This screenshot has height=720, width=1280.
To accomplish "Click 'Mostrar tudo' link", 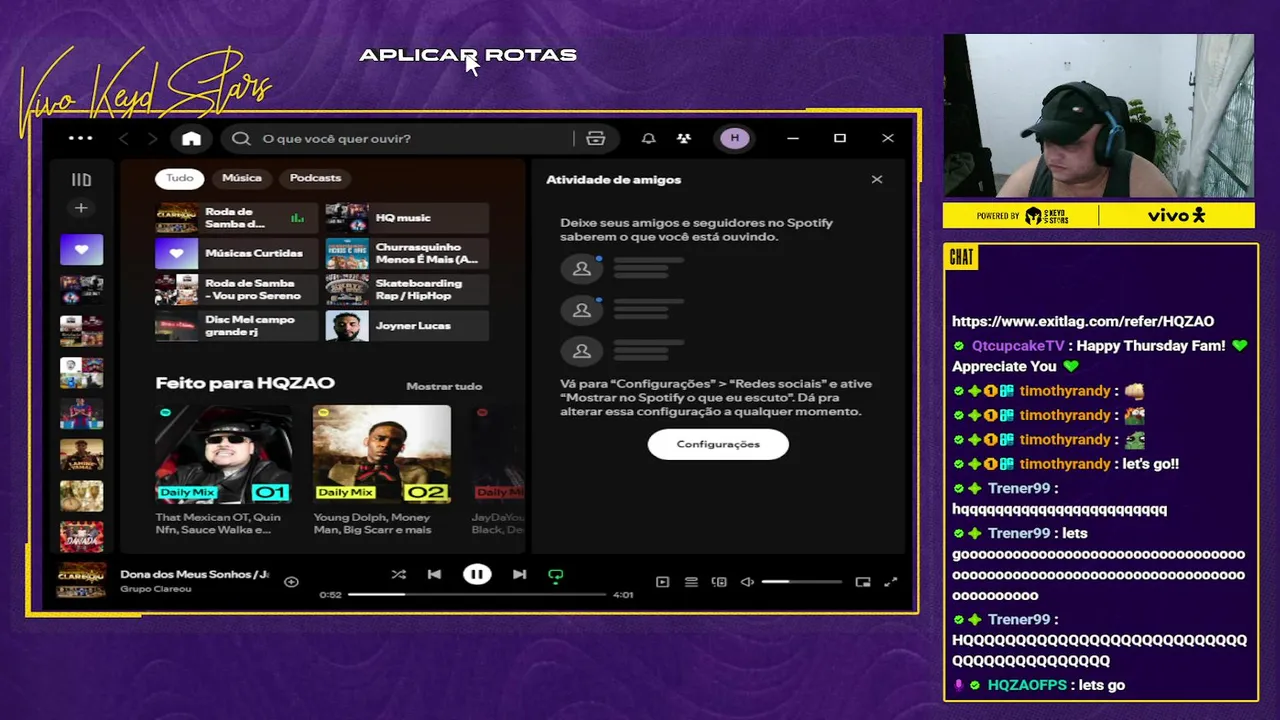I will click(444, 386).
